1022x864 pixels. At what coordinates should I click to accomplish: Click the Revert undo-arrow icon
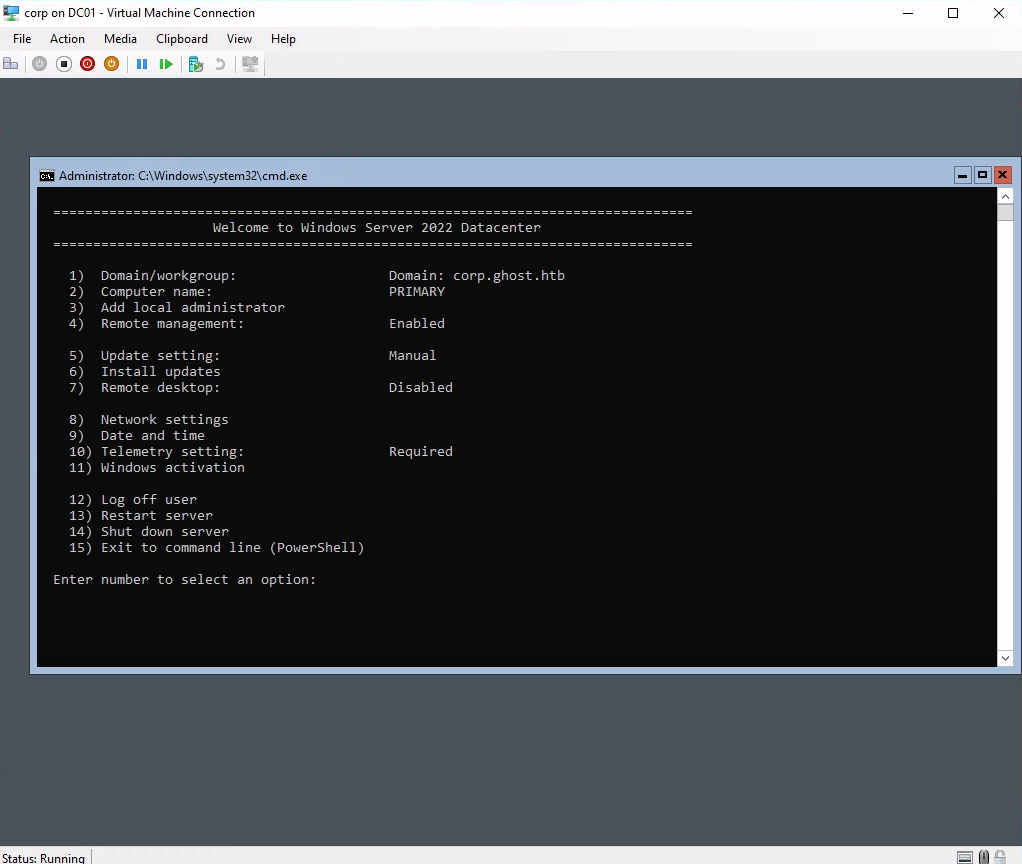coord(220,64)
